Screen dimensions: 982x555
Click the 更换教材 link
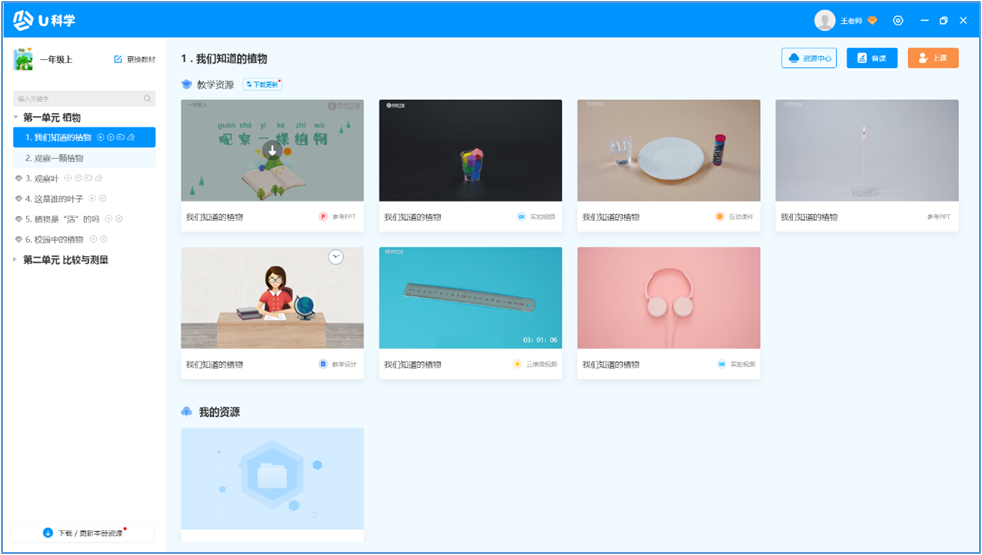pos(135,60)
